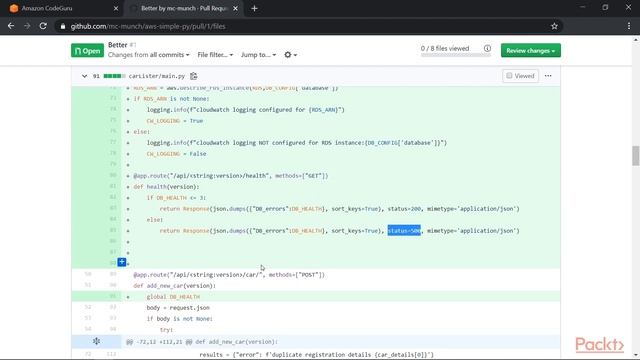Click 'global DB_HEALTH' added line
Viewport: 640px width, 360px height.
point(173,297)
